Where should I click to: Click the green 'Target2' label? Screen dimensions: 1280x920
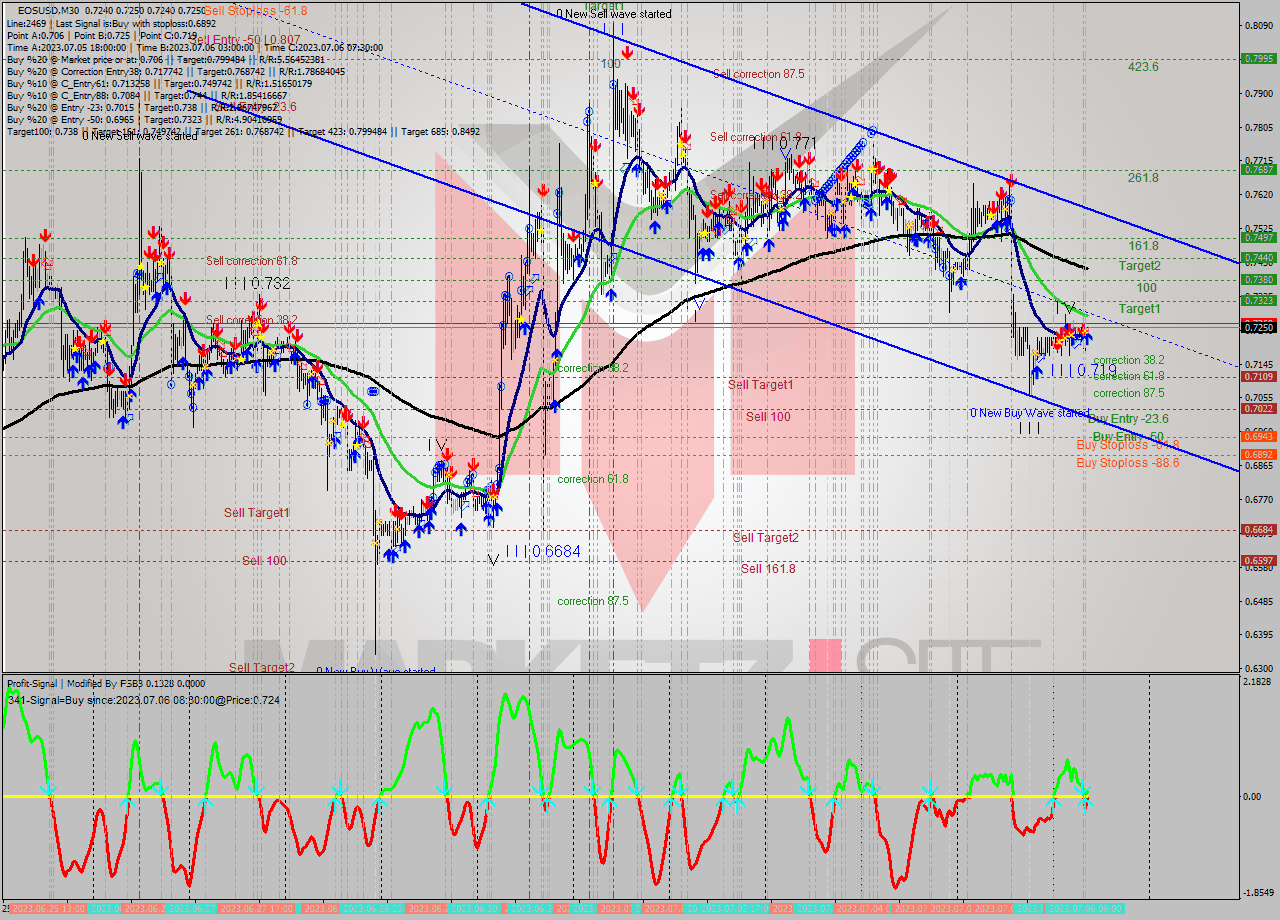coord(1140,266)
